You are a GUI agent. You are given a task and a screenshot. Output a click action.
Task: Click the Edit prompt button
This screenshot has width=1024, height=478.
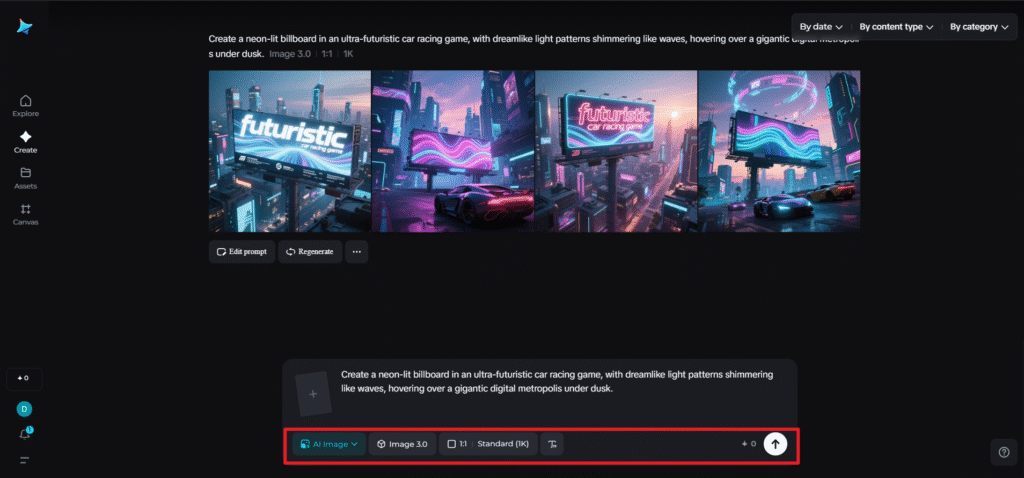pyautogui.click(x=240, y=251)
